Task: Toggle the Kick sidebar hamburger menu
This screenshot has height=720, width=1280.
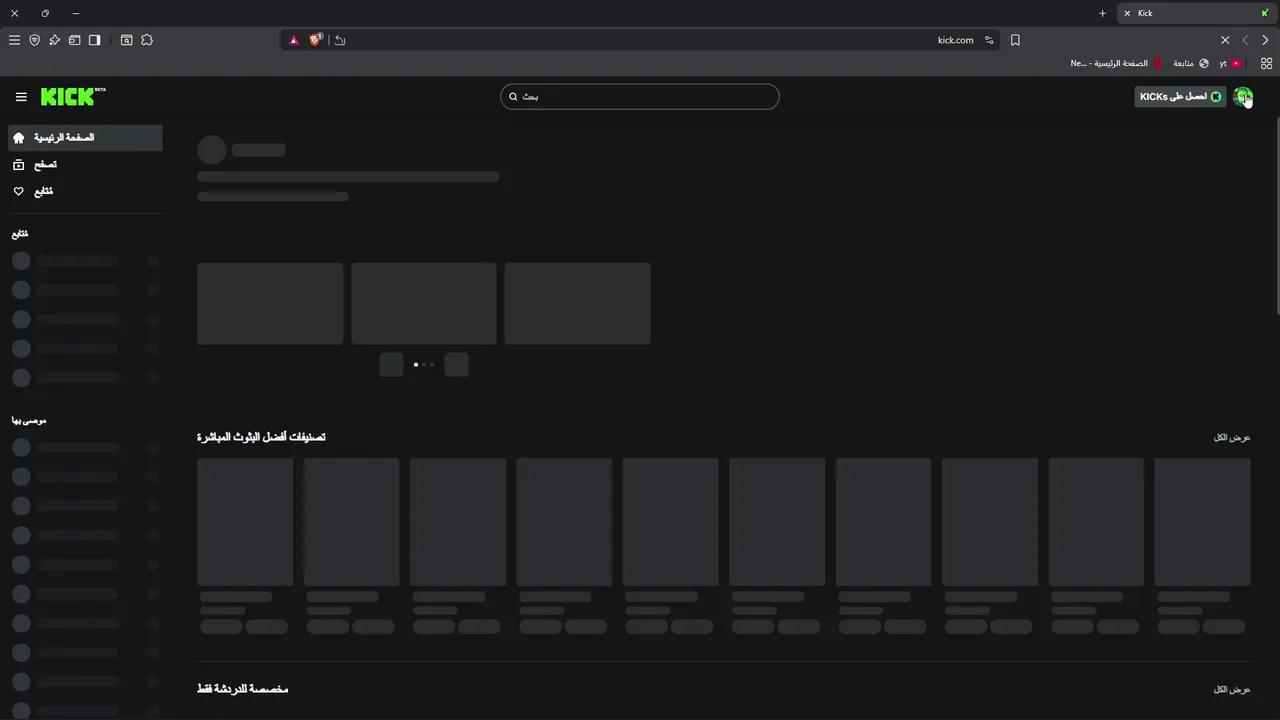Action: 21,97
